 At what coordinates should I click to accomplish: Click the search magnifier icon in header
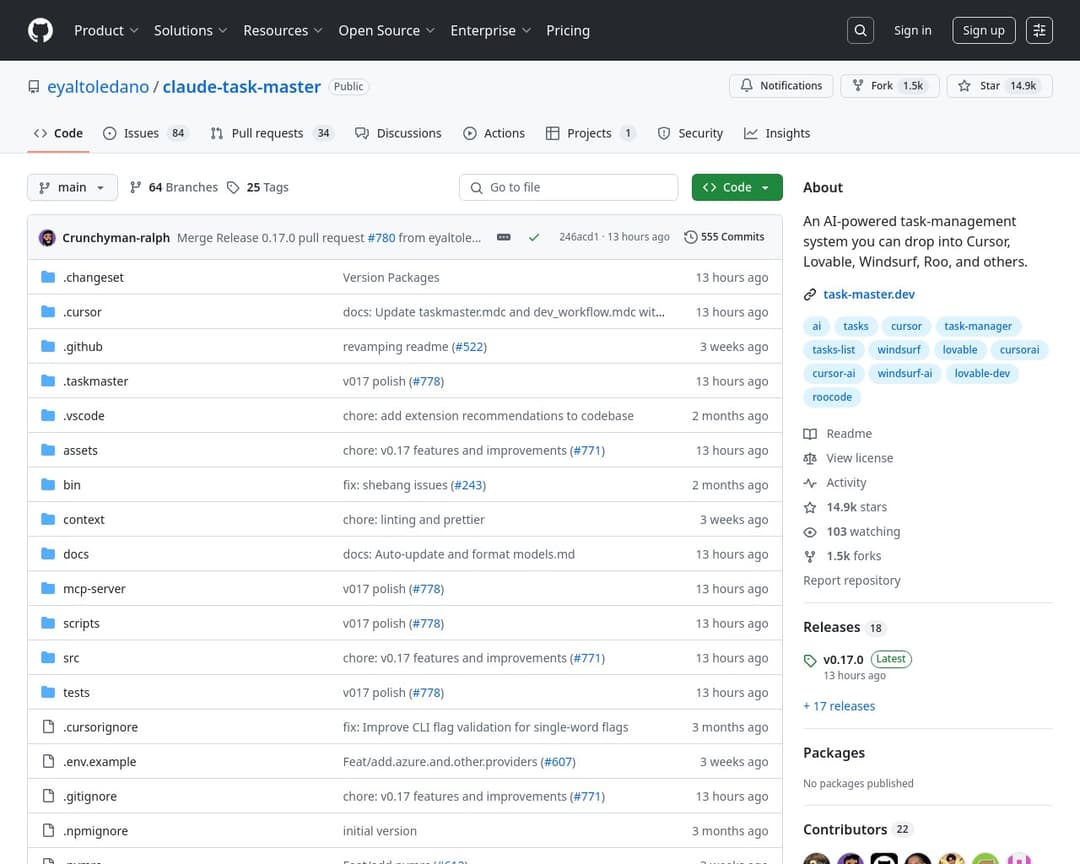pyautogui.click(x=860, y=30)
